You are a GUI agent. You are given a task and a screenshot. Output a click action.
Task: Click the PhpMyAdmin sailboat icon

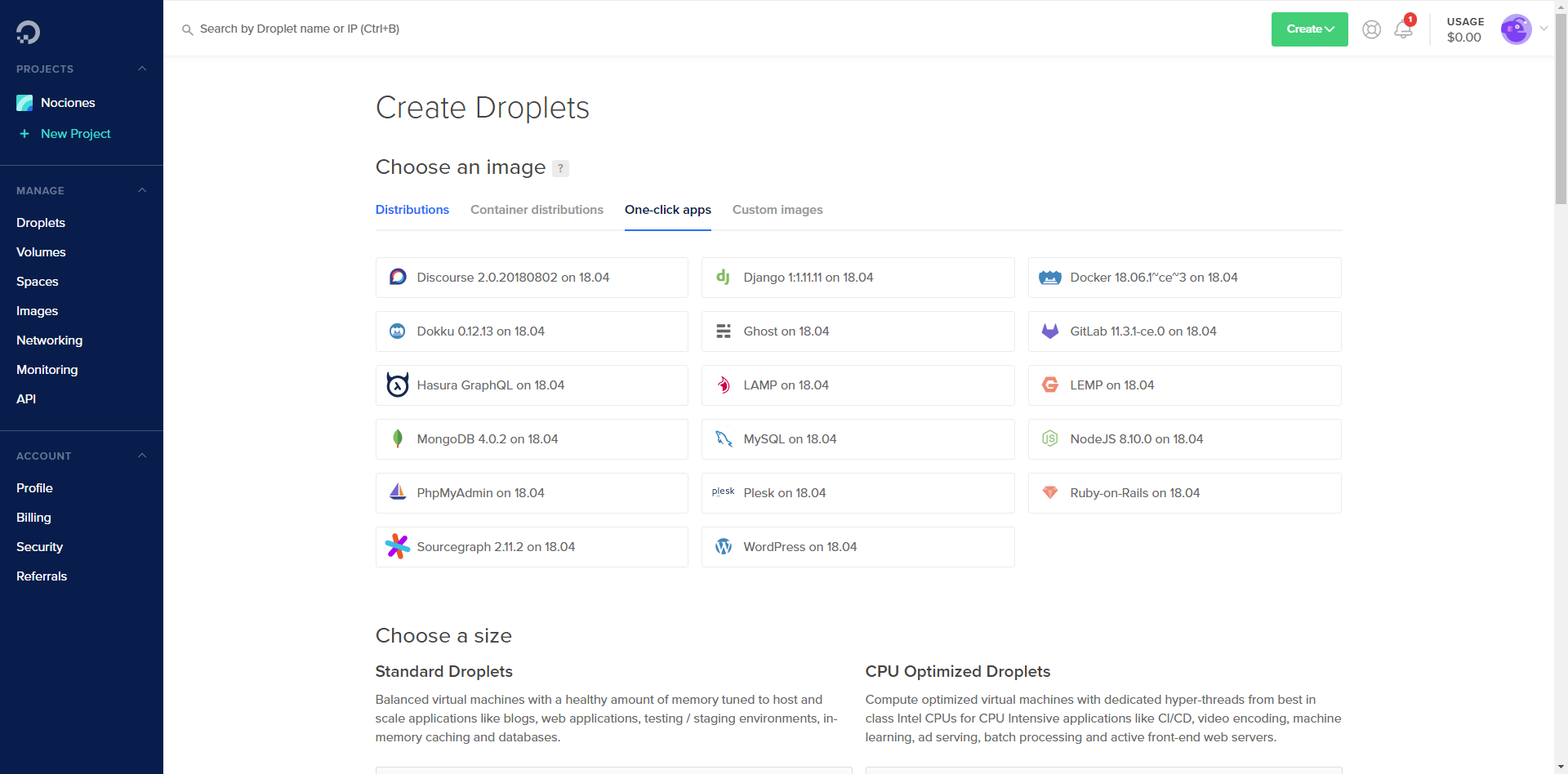(x=398, y=492)
